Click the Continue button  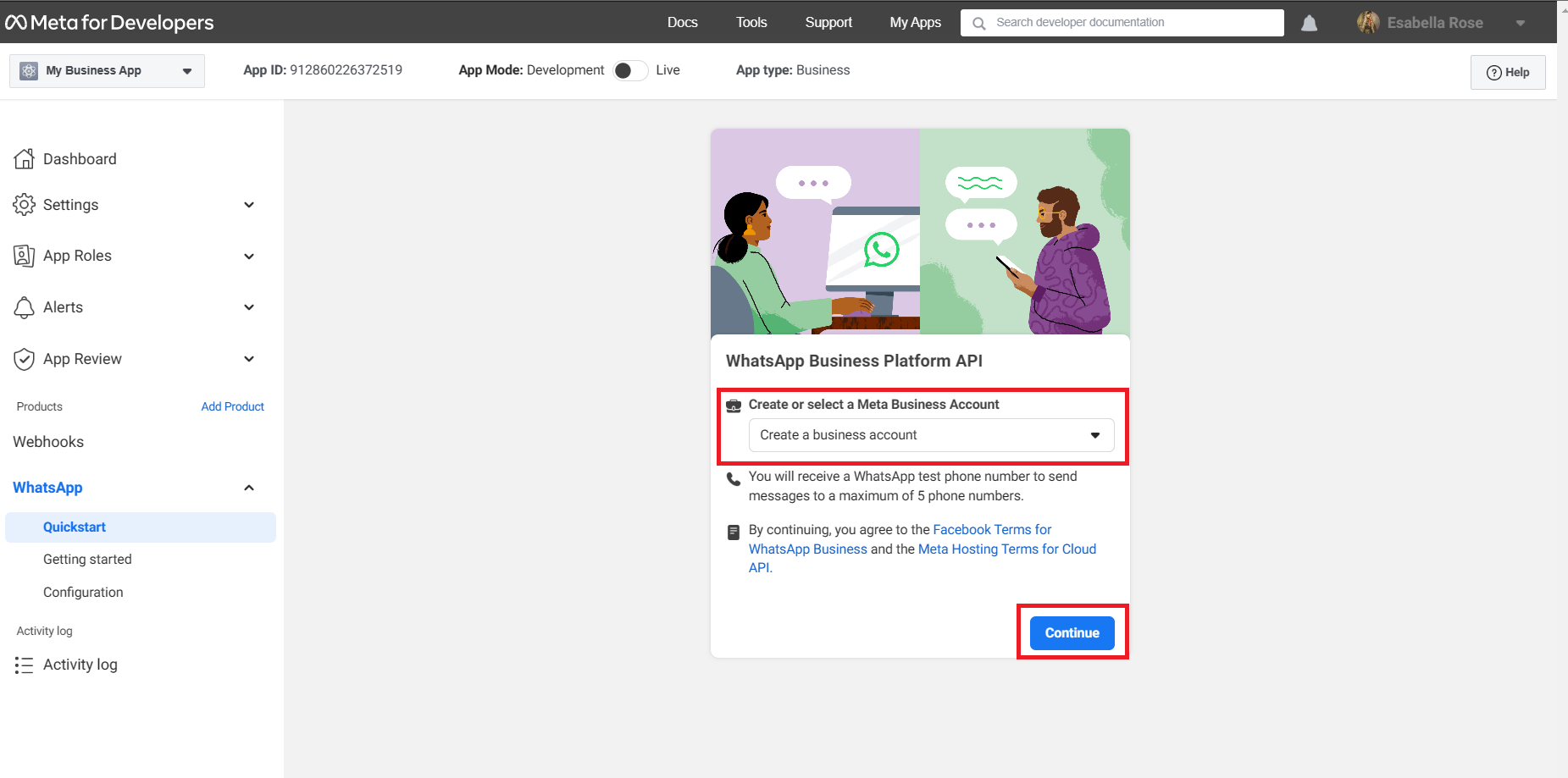pos(1072,633)
